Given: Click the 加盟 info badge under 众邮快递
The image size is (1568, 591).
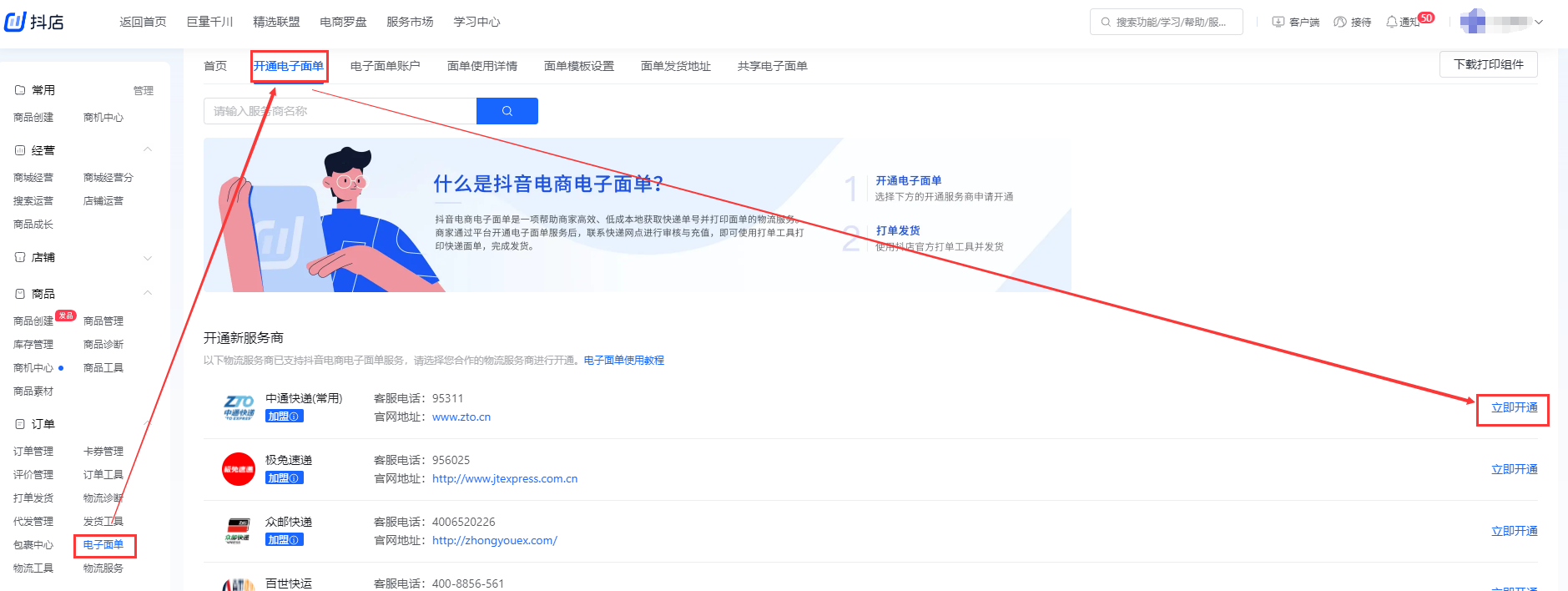Looking at the screenshot, I should pyautogui.click(x=285, y=540).
